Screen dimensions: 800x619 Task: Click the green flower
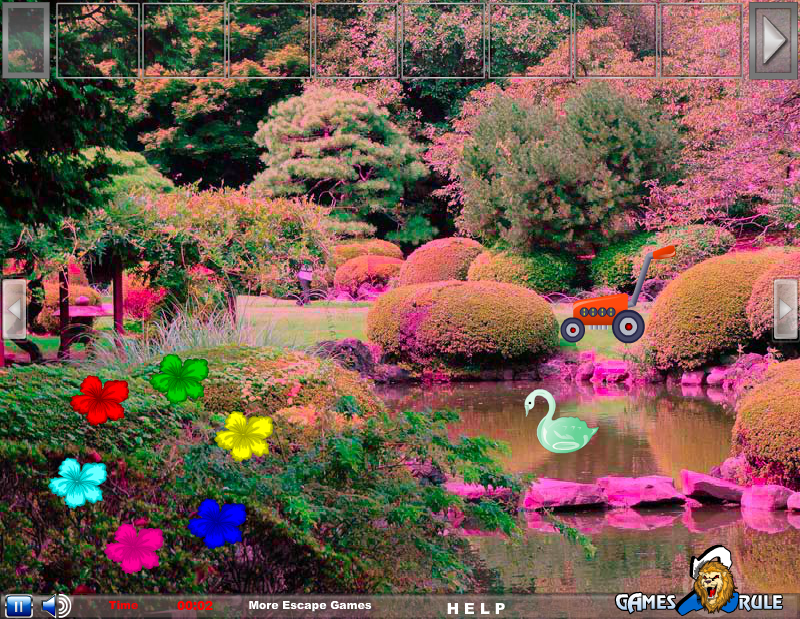click(180, 378)
